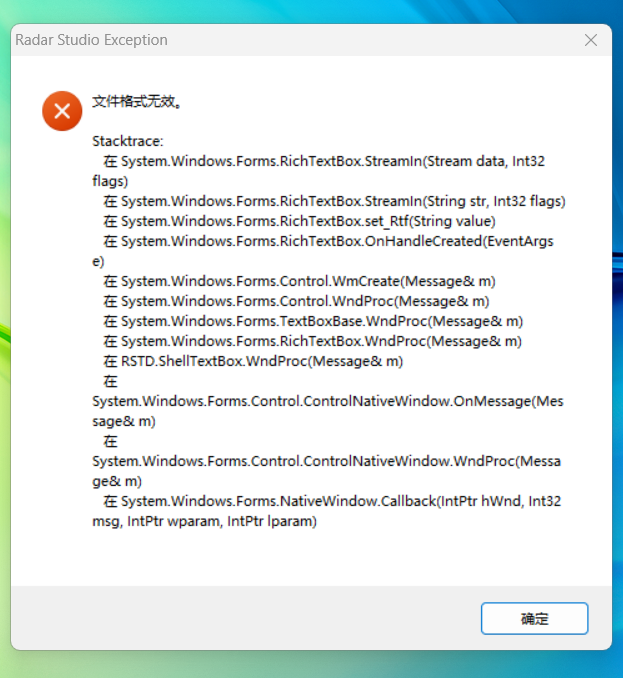Click the ControlNativeWindow.WndProc stack line
The width and height of the screenshot is (623, 678).
326,461
